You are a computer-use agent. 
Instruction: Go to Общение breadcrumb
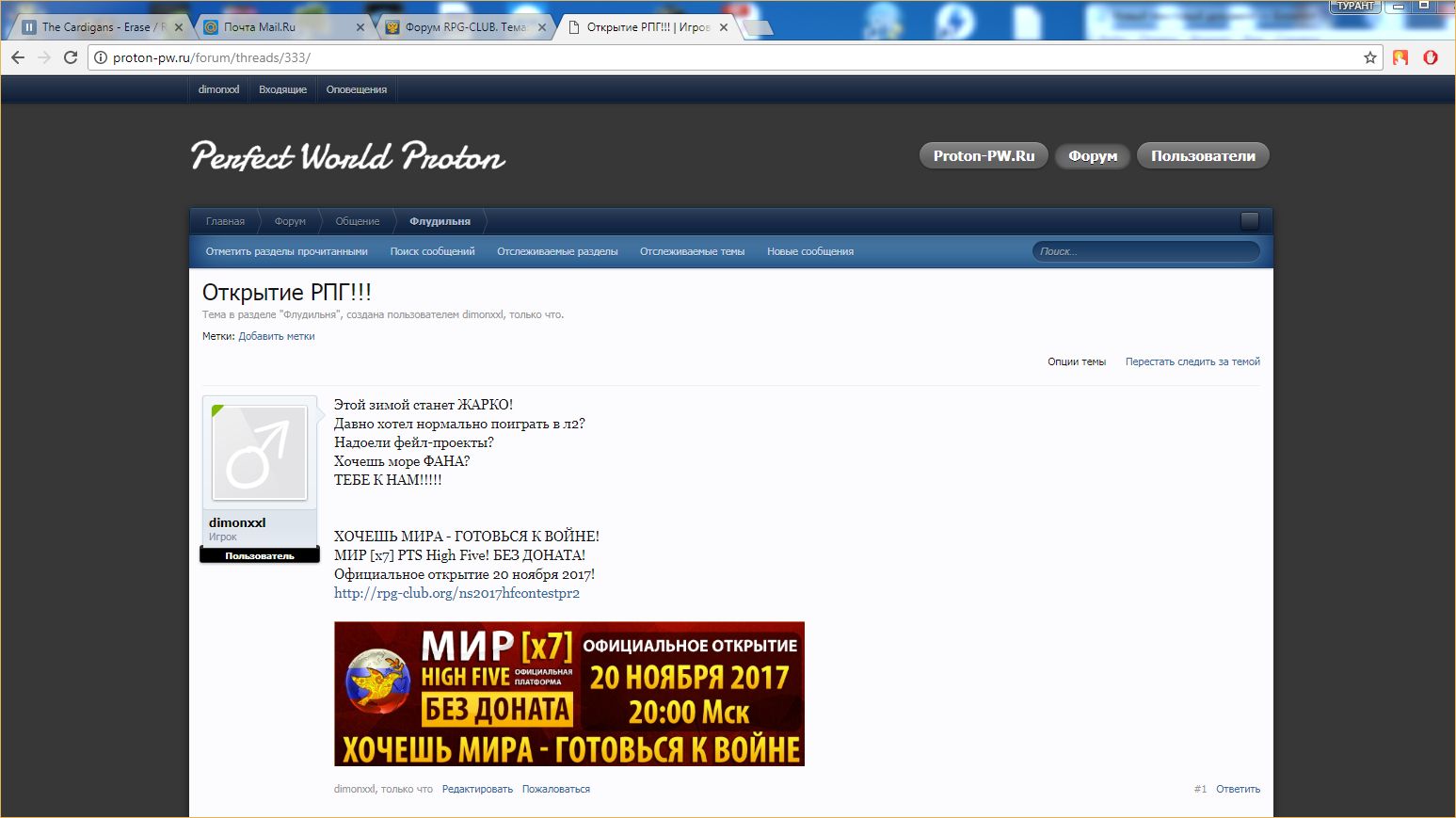(358, 221)
